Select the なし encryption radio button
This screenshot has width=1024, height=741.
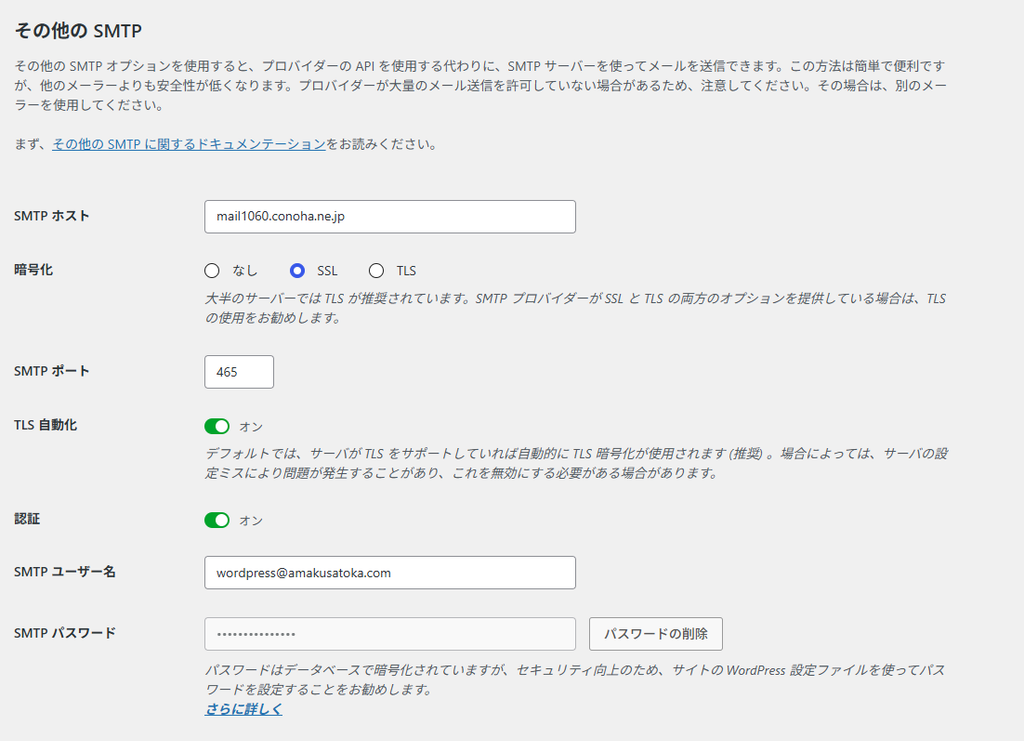click(x=212, y=270)
